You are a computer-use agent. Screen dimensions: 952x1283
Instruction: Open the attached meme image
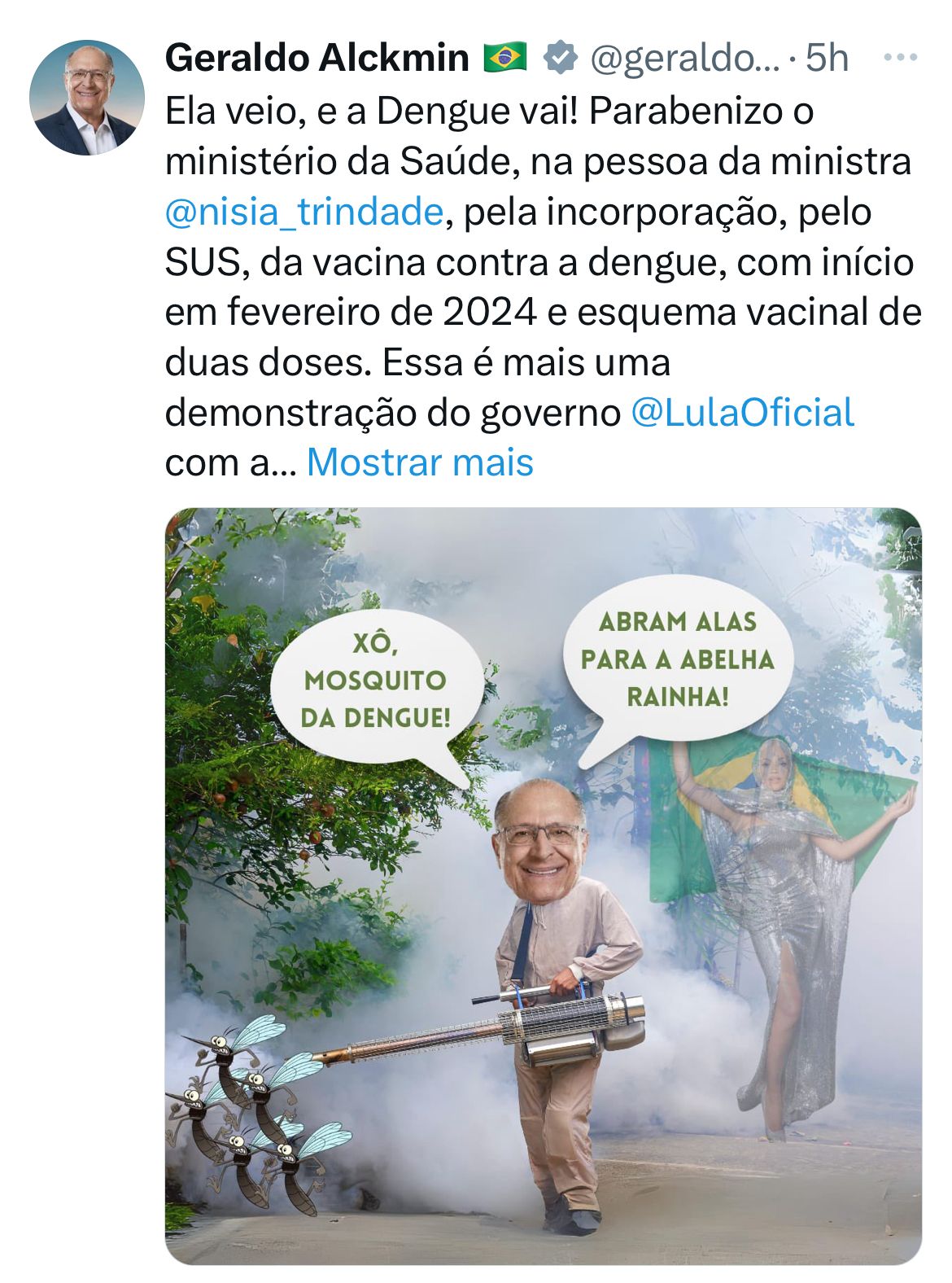tap(544, 886)
